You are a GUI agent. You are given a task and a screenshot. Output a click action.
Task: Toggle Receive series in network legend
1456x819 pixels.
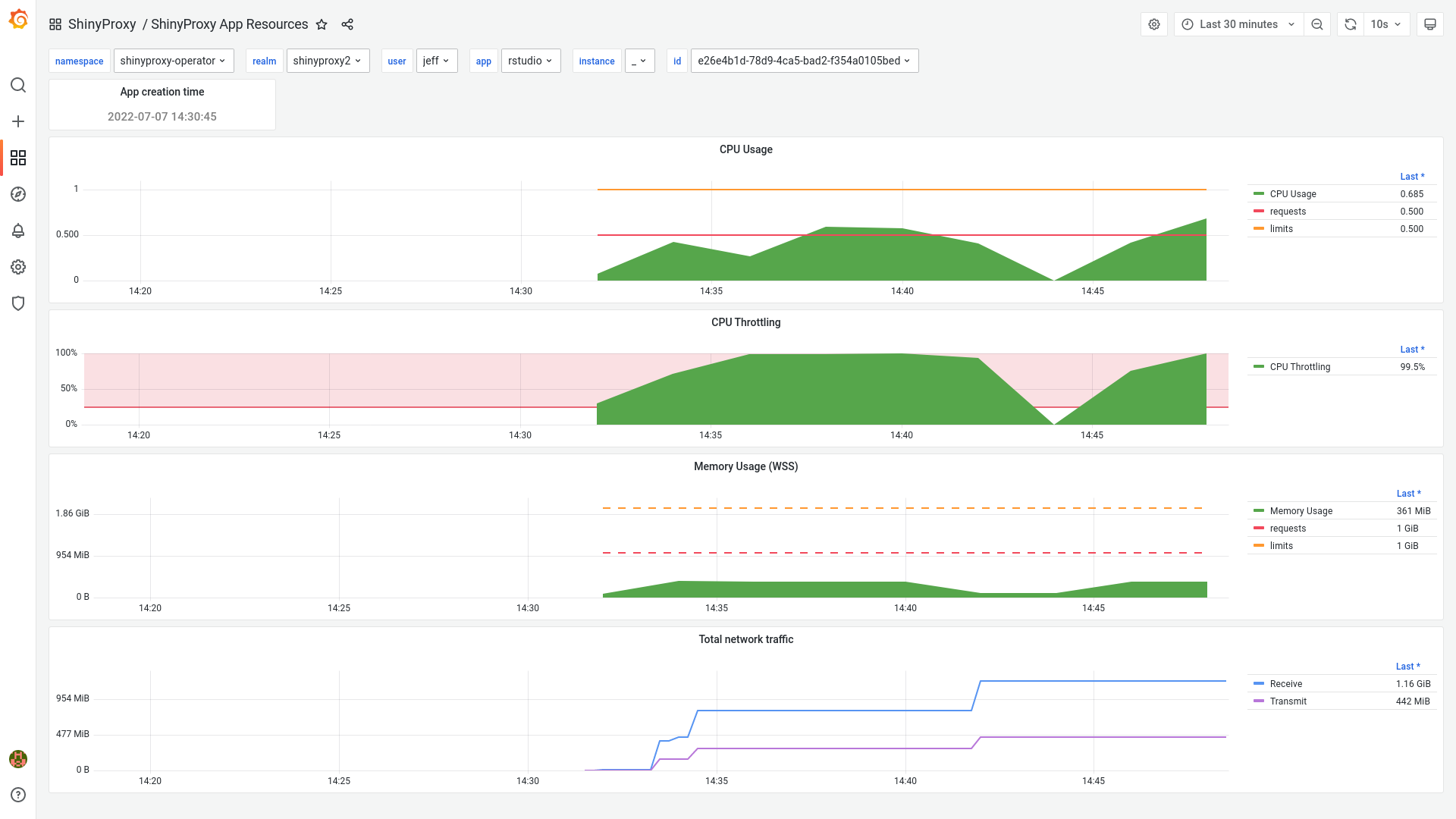1285,684
